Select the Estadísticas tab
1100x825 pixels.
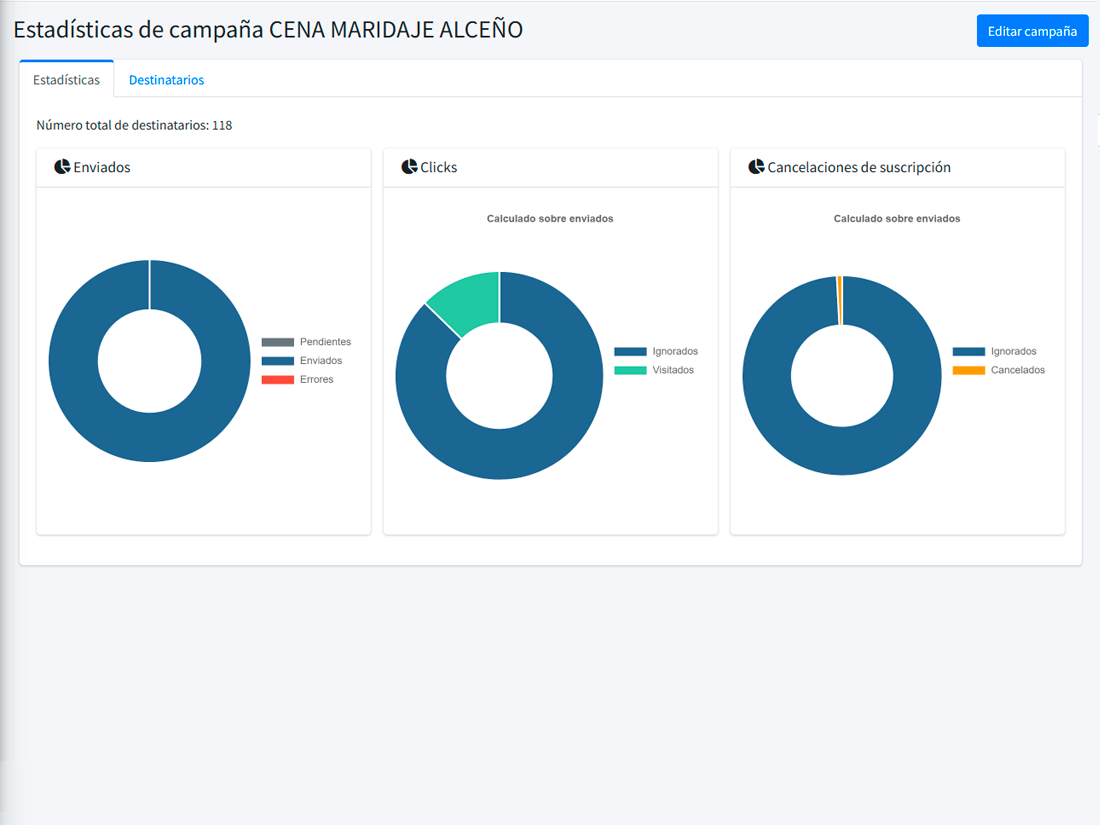click(x=67, y=80)
